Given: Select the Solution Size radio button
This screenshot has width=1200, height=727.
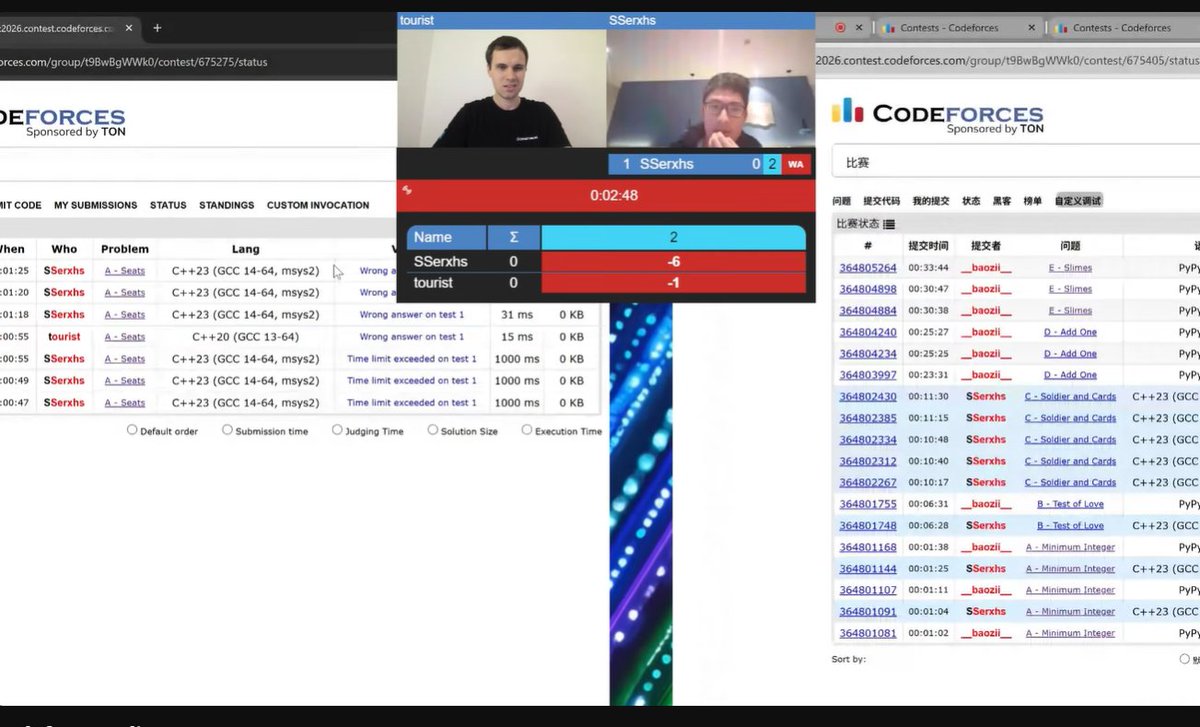Looking at the screenshot, I should coord(433,430).
